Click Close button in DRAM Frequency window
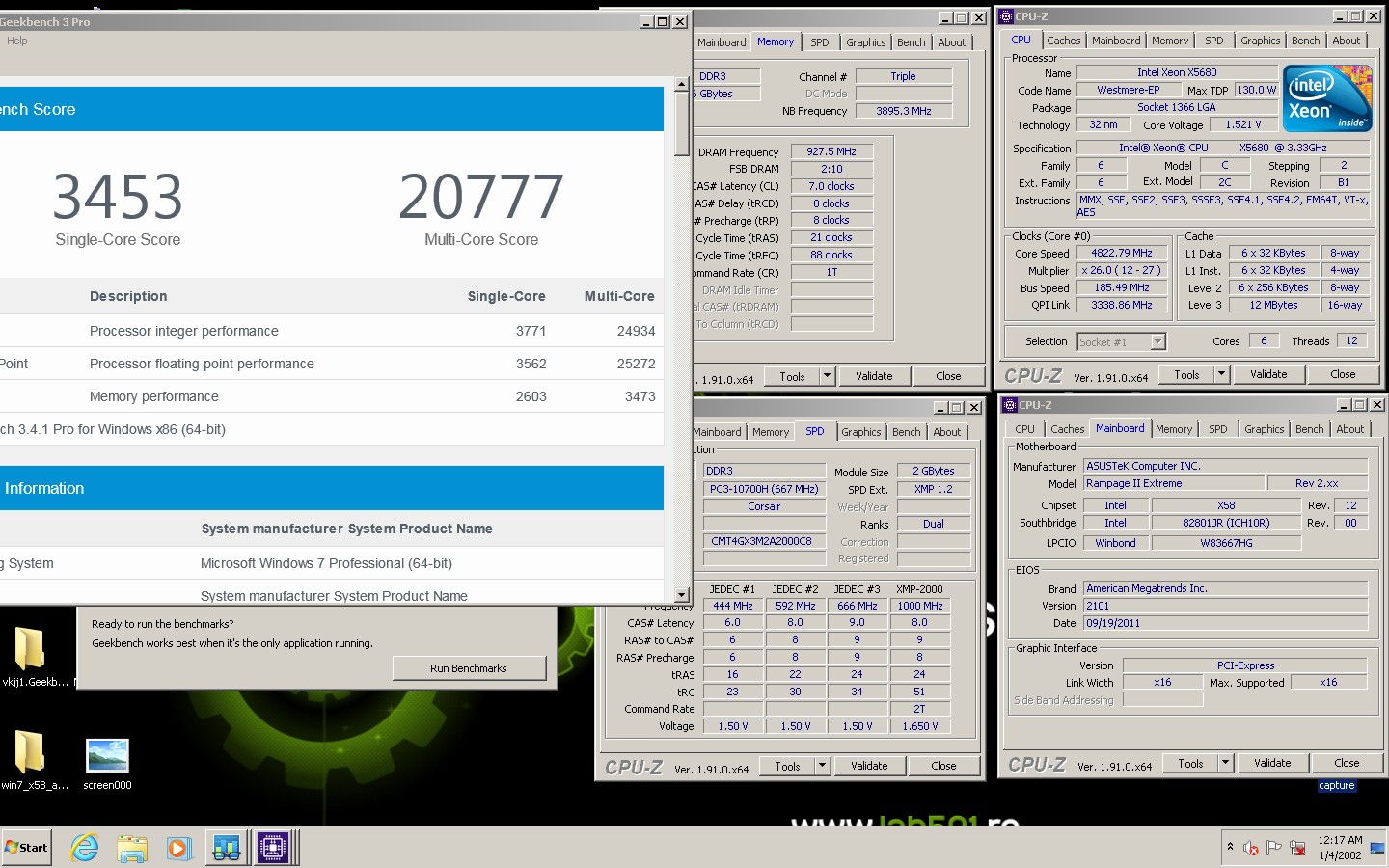 [x=948, y=376]
